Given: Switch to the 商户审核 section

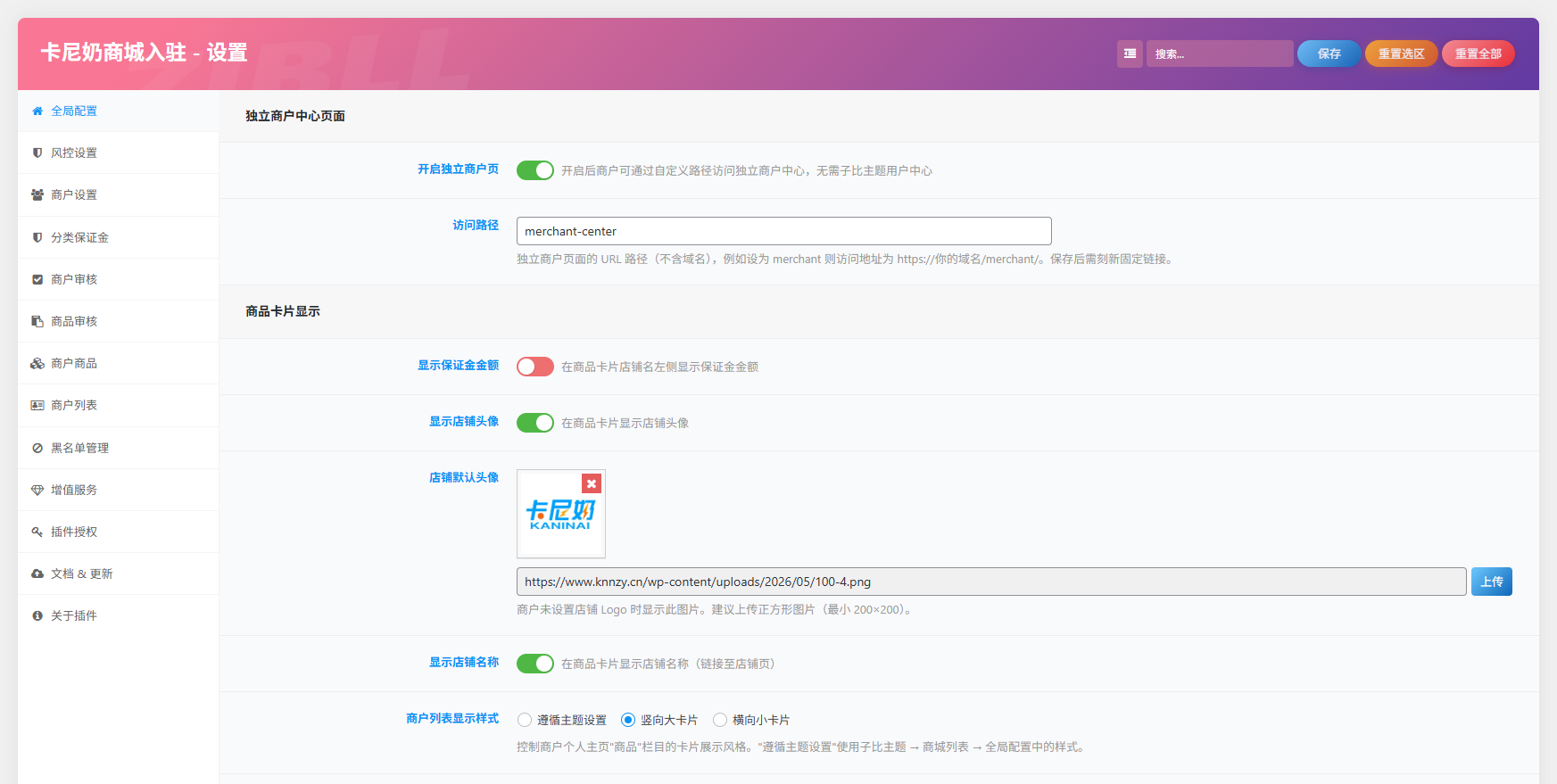Looking at the screenshot, I should [x=118, y=280].
